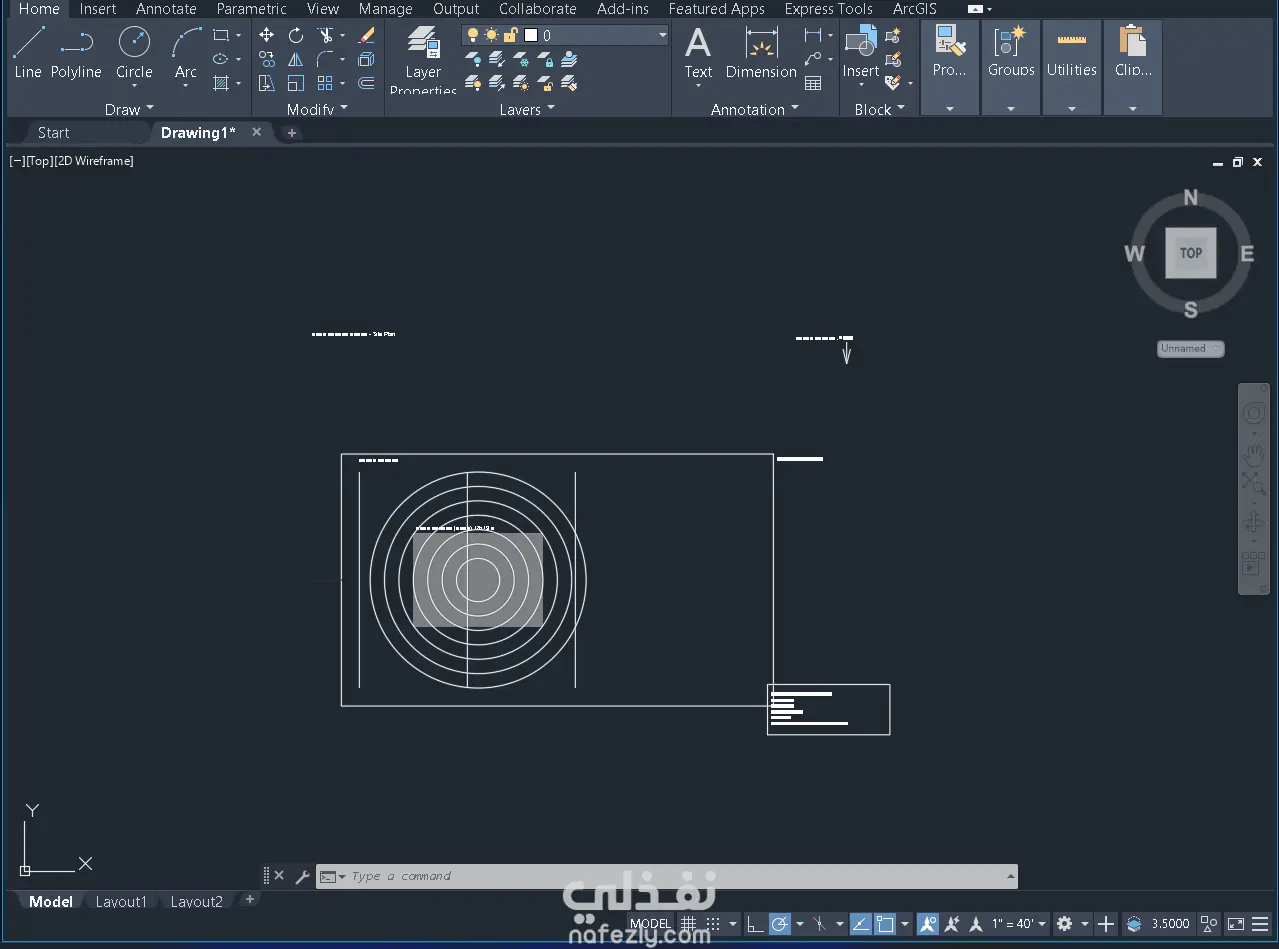Click the Linear dimension icon
1279x949 pixels.
pyautogui.click(x=812, y=35)
